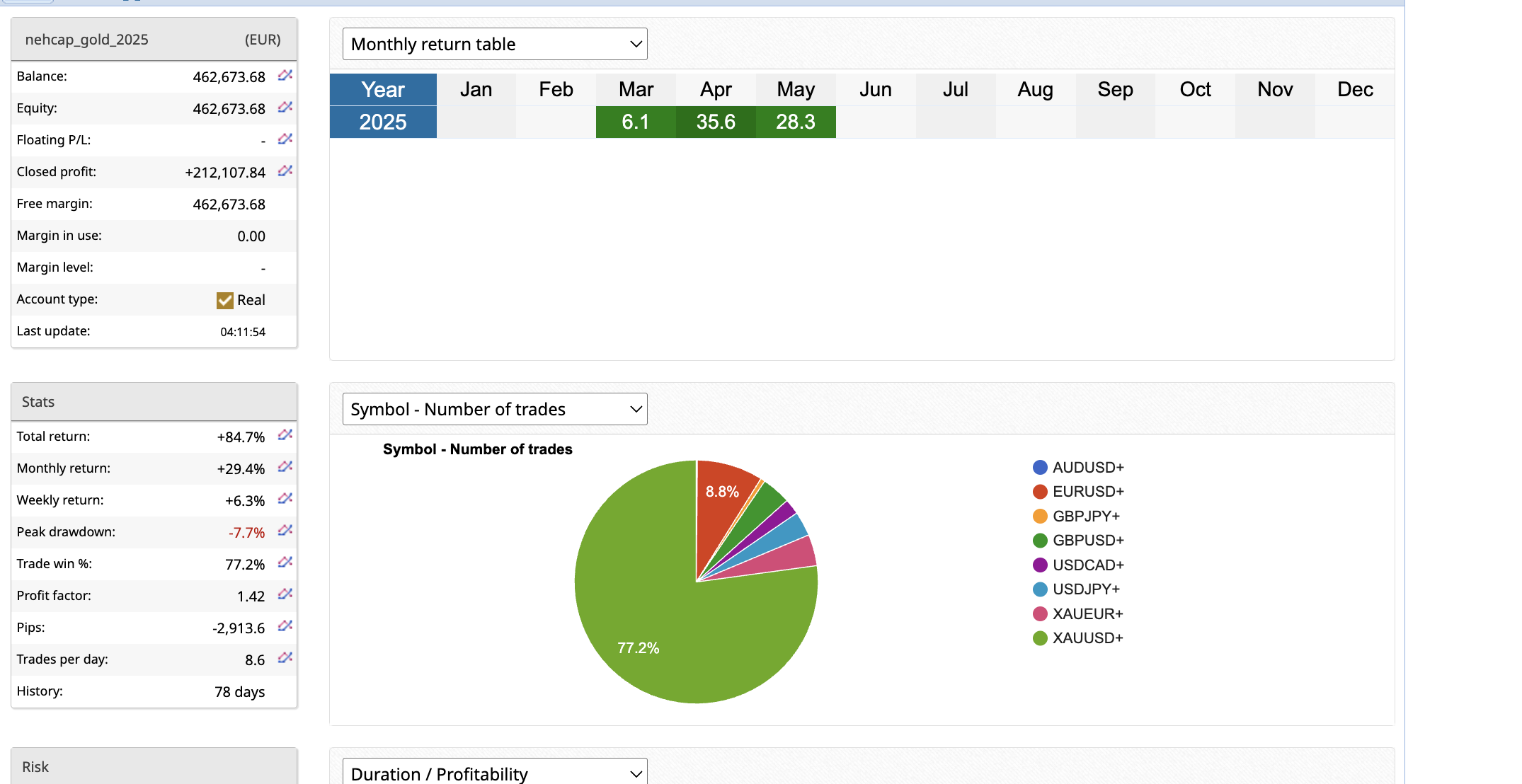This screenshot has width=1522, height=784.
Task: Click chart icon next to Closed profit
Action: pyautogui.click(x=285, y=171)
